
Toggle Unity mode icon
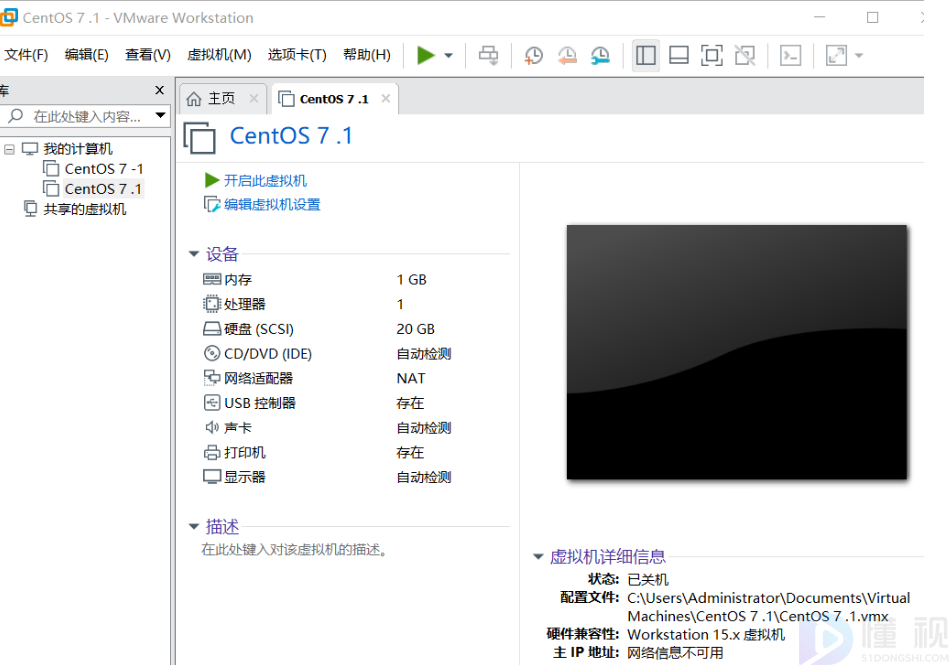pos(745,56)
